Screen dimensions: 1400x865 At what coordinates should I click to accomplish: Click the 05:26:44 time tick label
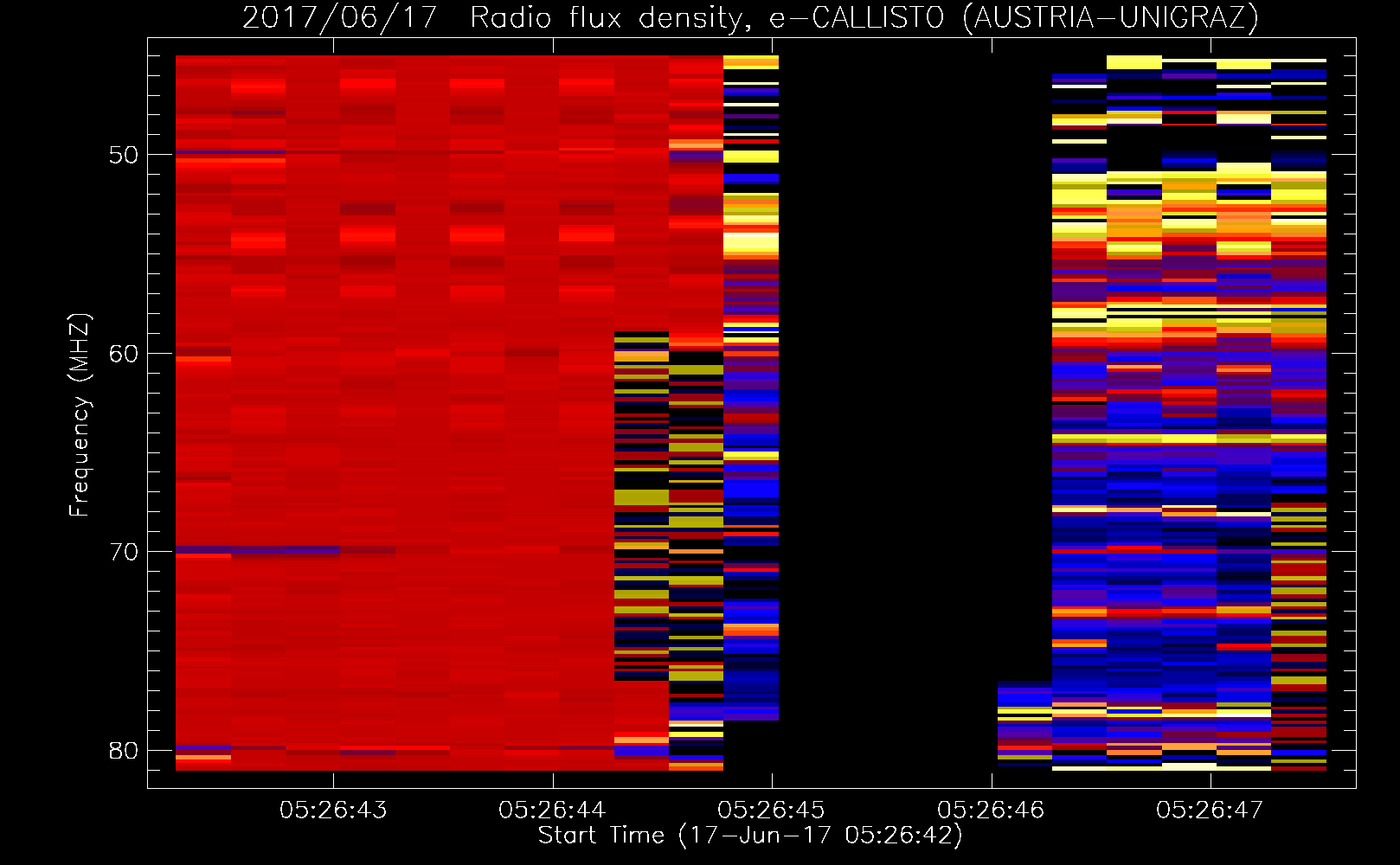[552, 811]
